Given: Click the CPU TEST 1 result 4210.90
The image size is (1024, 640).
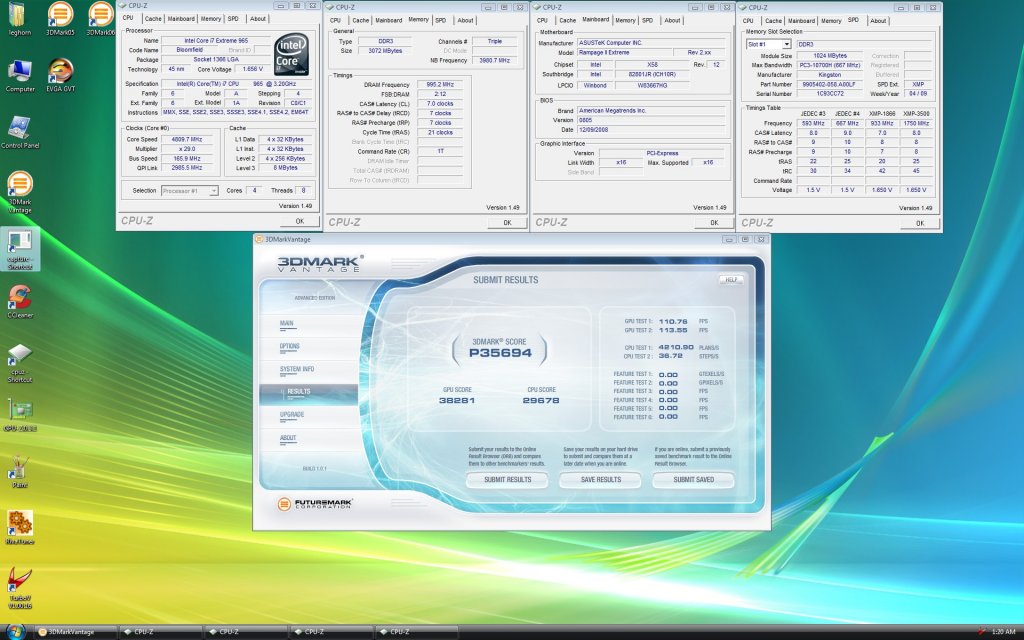Looking at the screenshot, I should 676,348.
